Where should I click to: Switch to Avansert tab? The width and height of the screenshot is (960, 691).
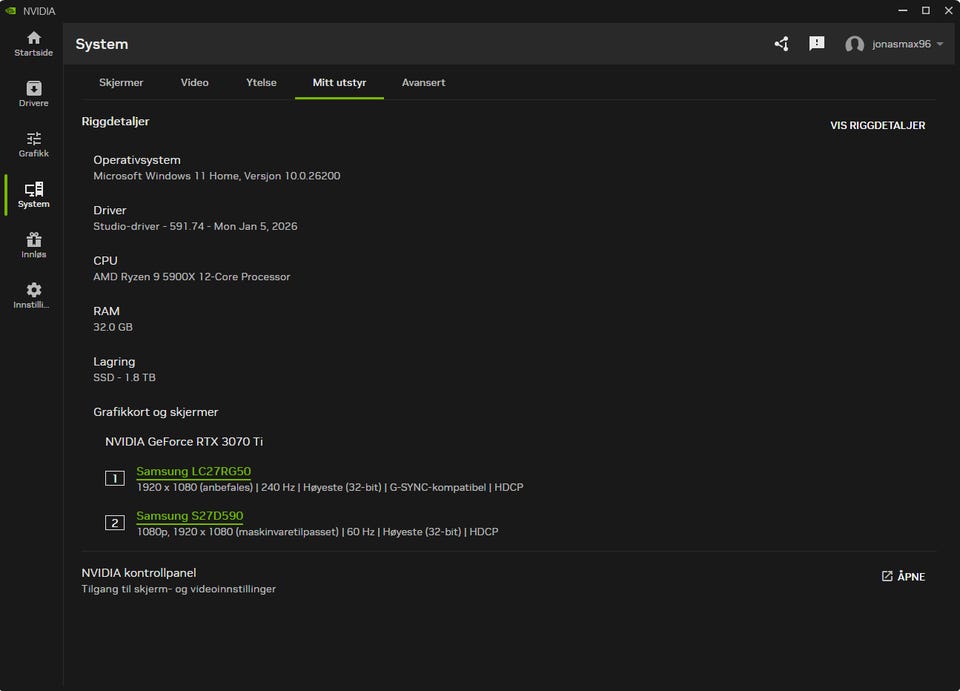[x=424, y=83]
